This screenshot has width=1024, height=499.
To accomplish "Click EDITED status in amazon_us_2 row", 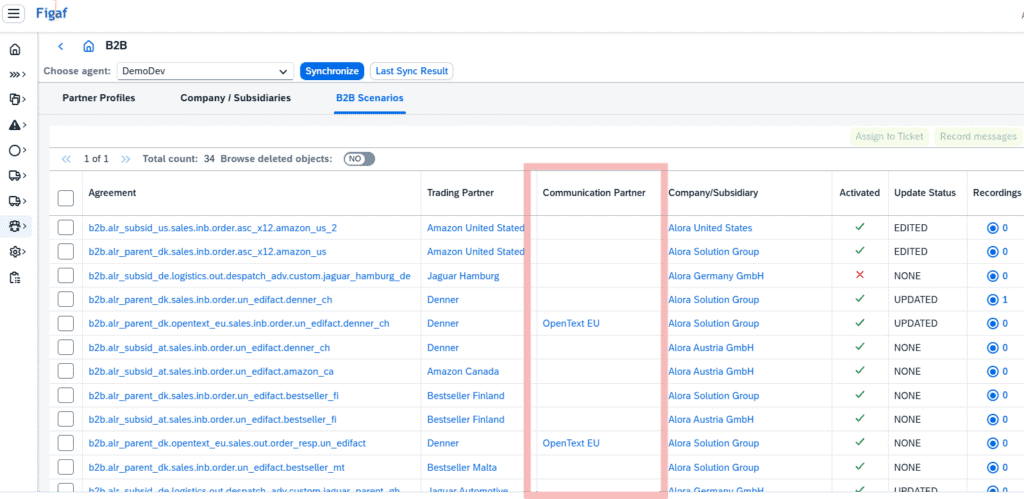I will point(910,228).
